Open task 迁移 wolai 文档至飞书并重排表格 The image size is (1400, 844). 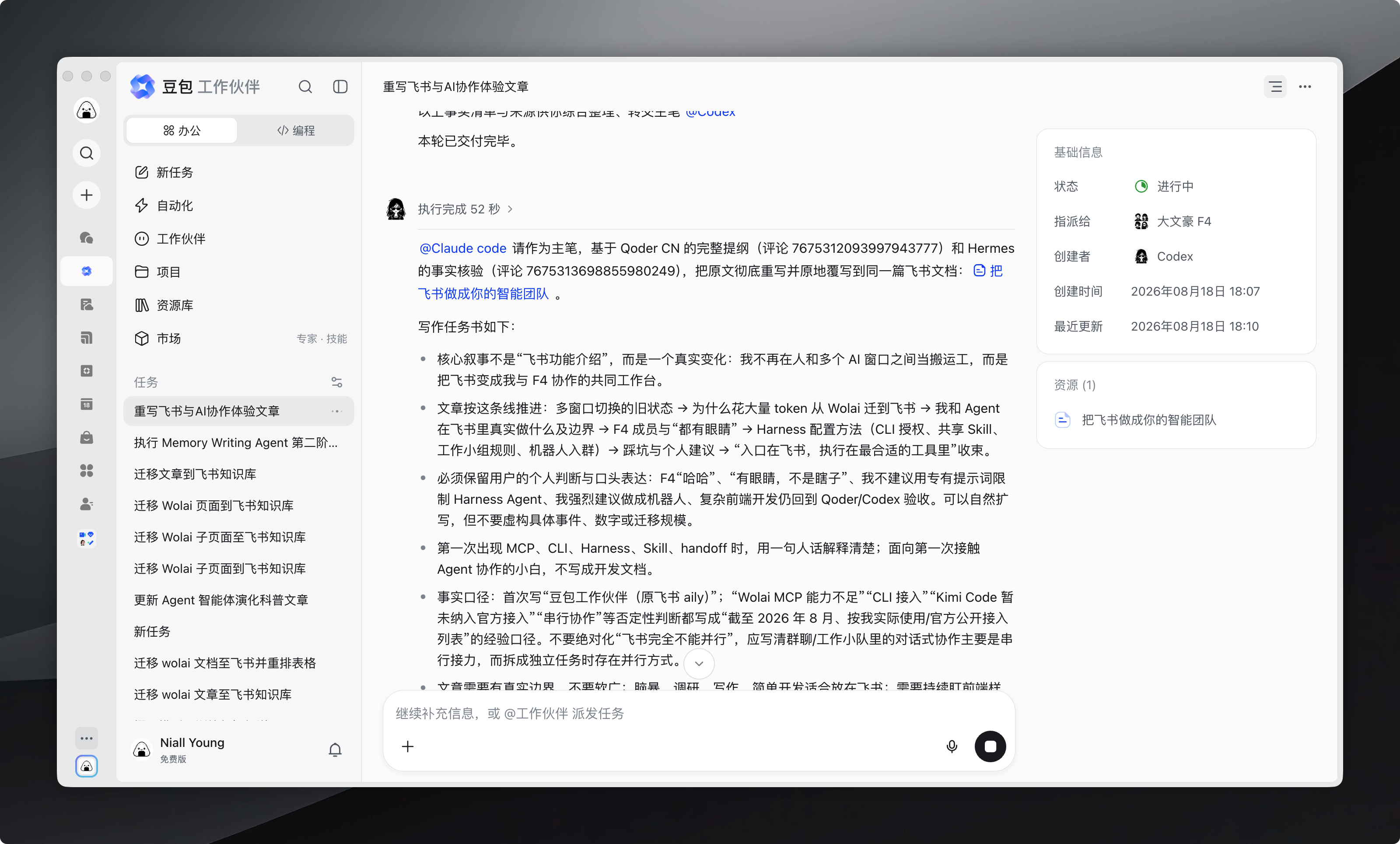coord(238,663)
